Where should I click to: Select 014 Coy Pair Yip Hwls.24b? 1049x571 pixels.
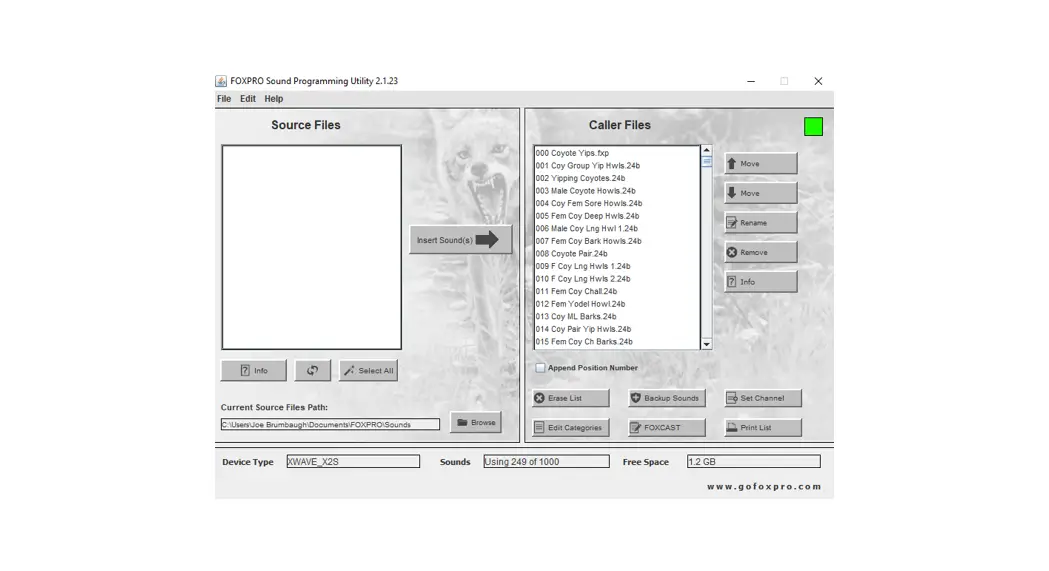click(x=617, y=329)
